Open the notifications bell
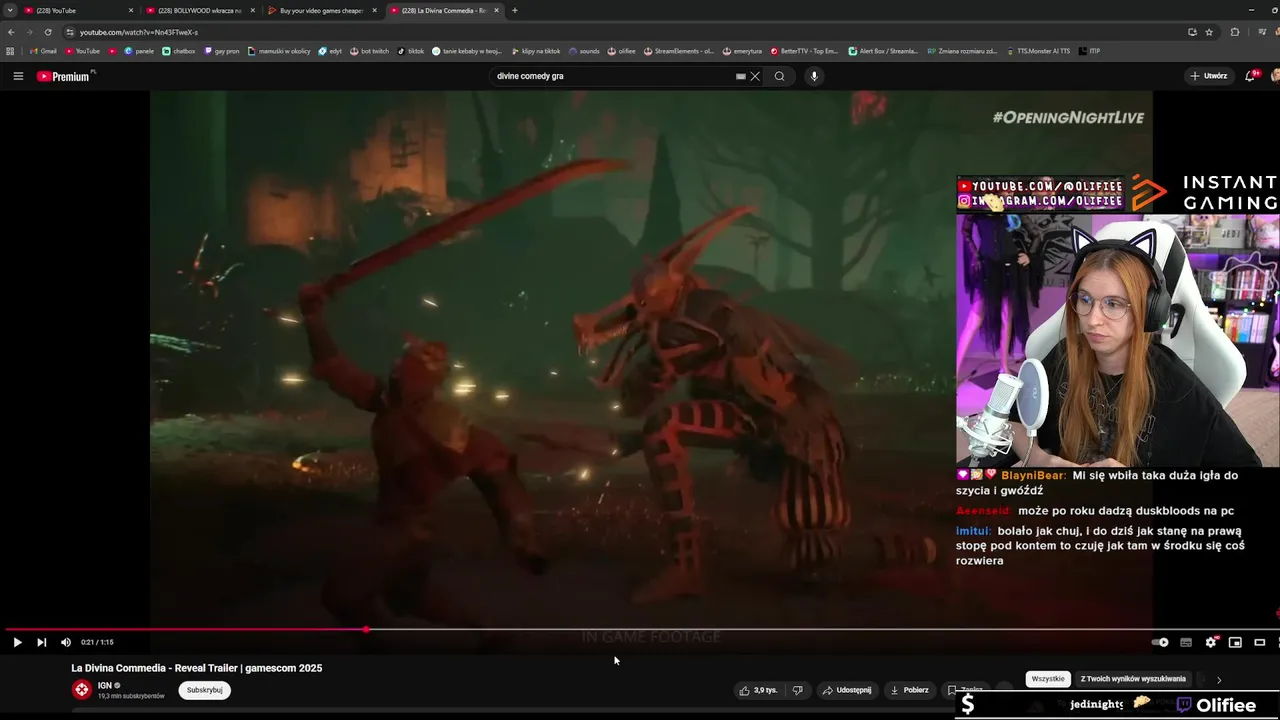Screen dimensions: 1280x720 click(x=1250, y=76)
